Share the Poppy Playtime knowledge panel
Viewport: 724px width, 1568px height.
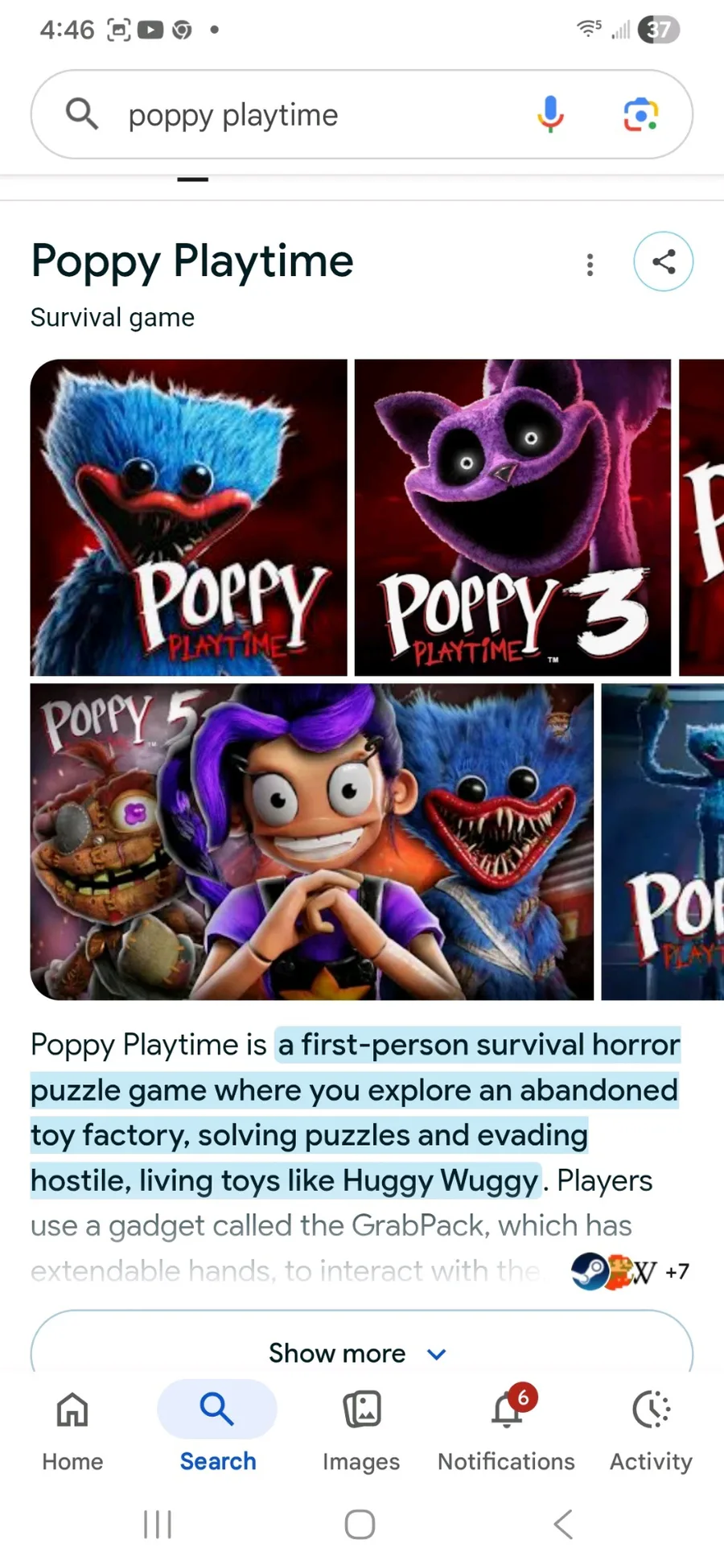(x=664, y=261)
